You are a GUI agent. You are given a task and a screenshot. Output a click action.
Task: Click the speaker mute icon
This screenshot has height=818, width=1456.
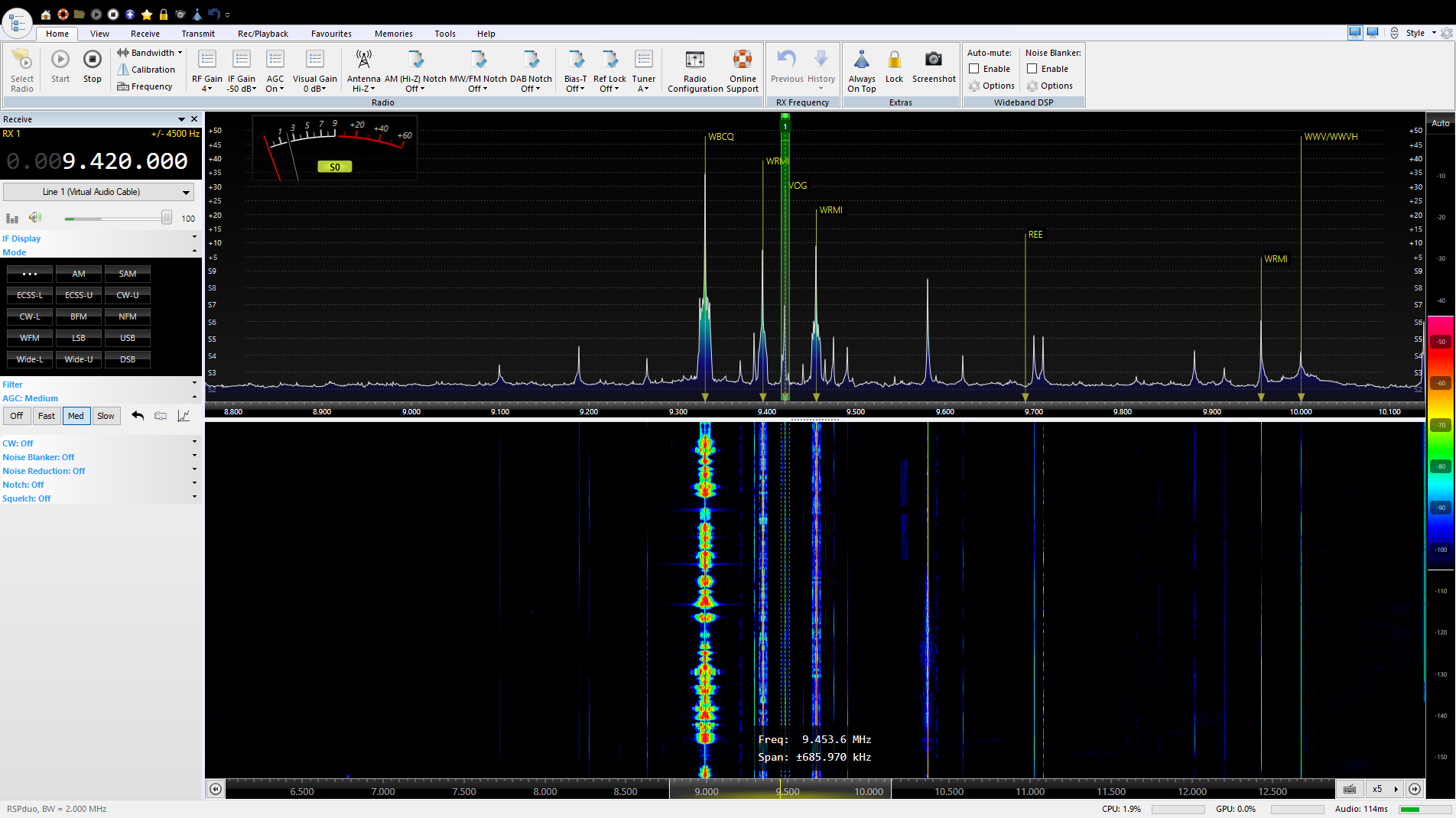(35, 218)
